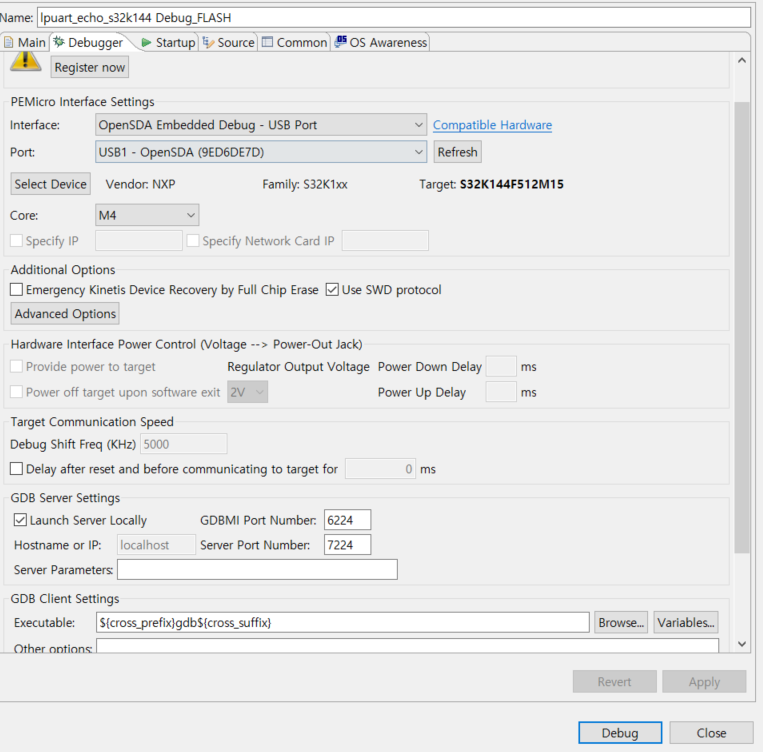The width and height of the screenshot is (763, 752).
Task: Click the Refresh button
Action: coord(457,152)
